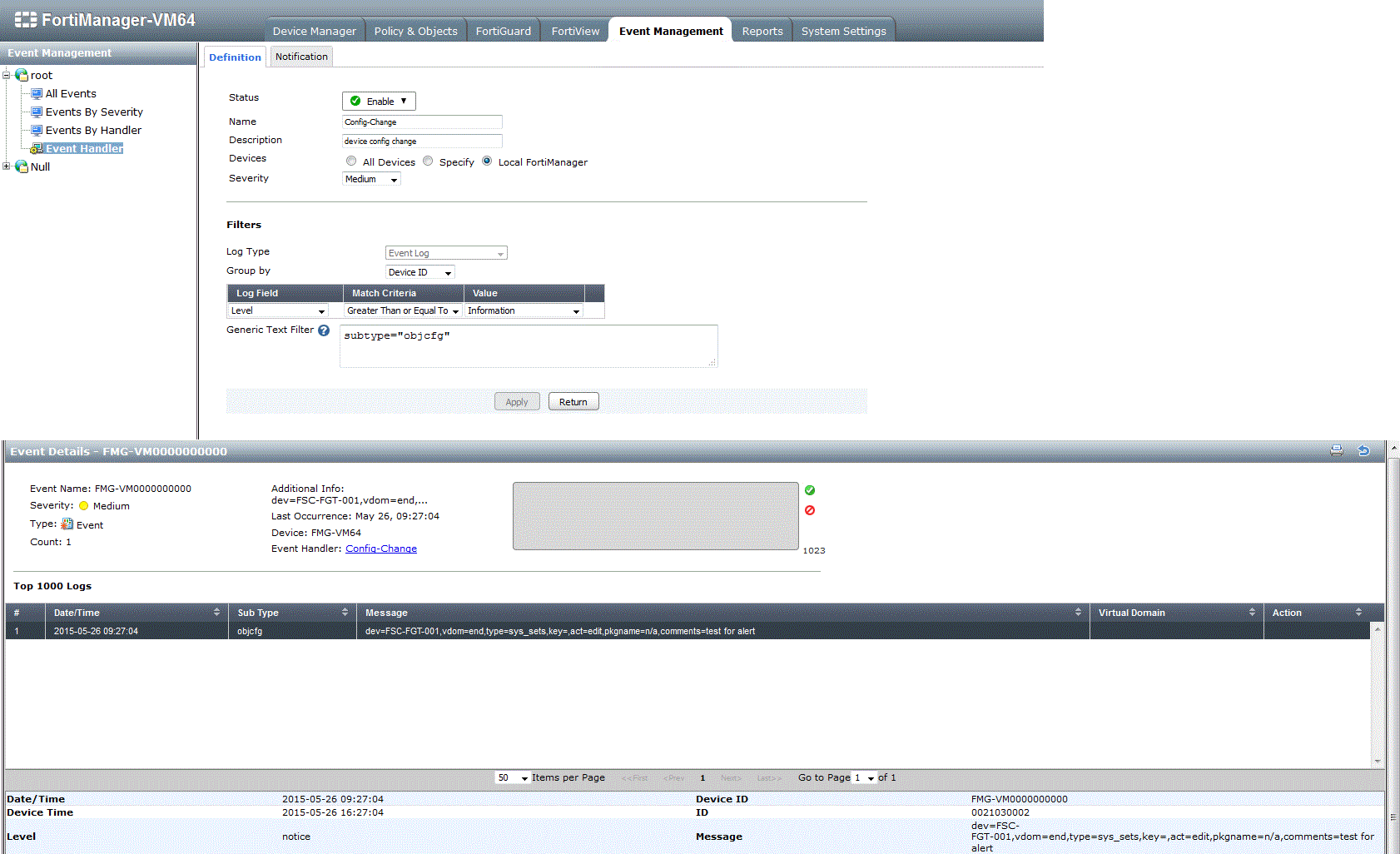Select the Specify devices radio button
This screenshot has height=854, width=1400.
pyautogui.click(x=428, y=161)
